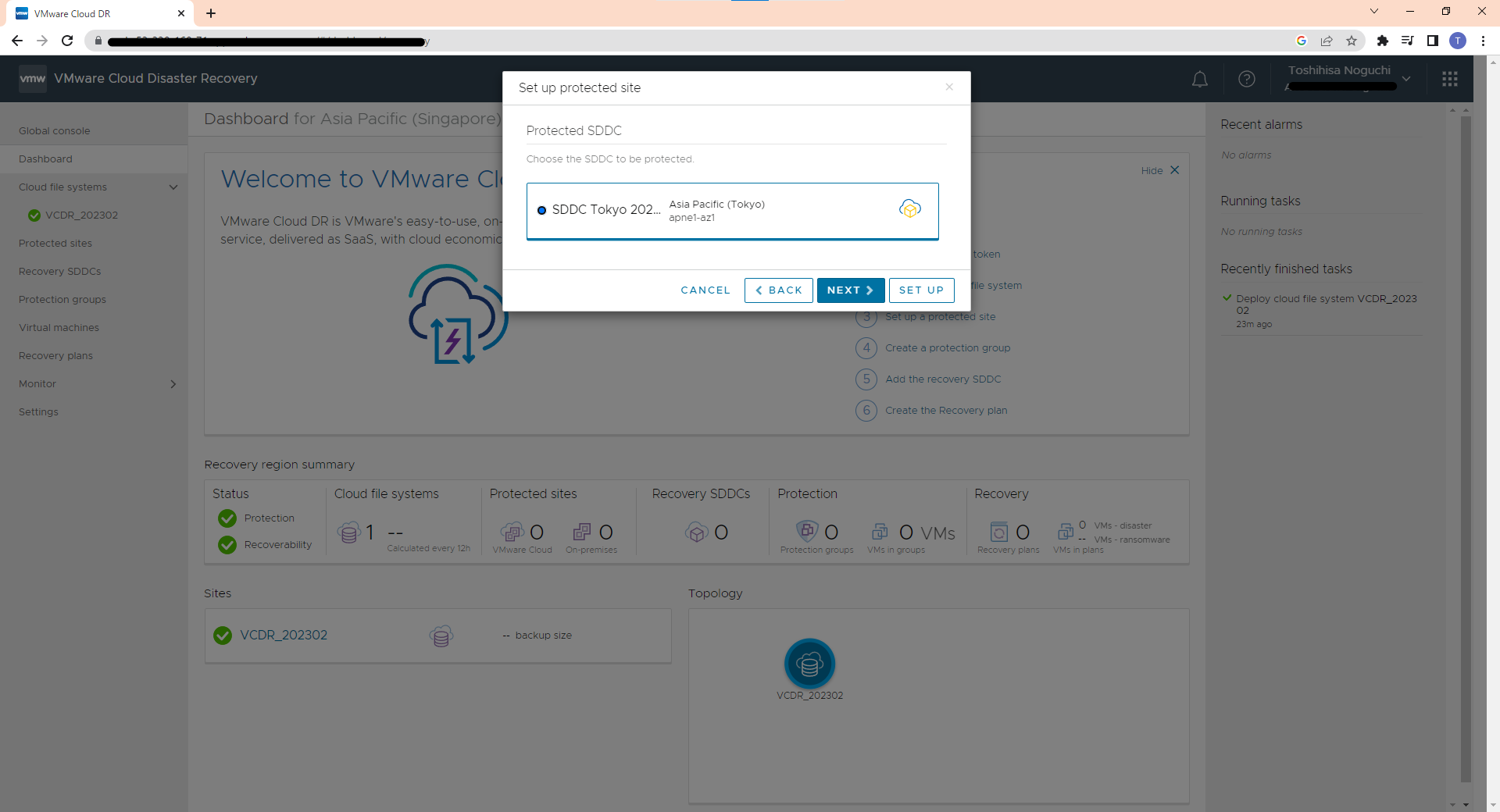The height and width of the screenshot is (812, 1500).
Task: Open Global console in sidebar
Action: [55, 130]
